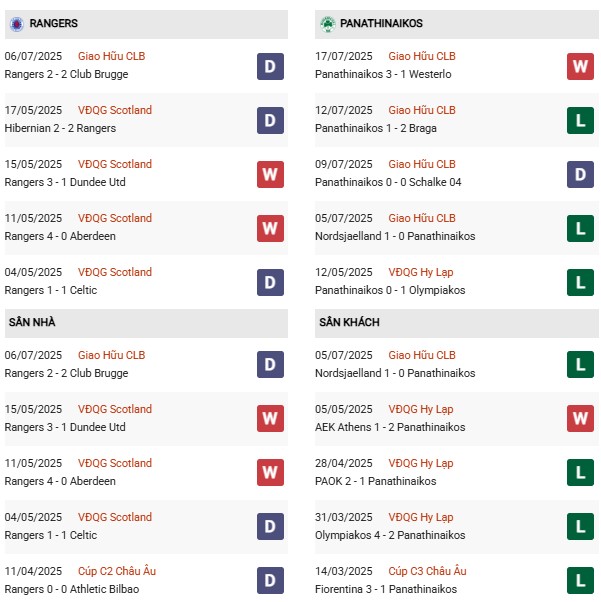The height and width of the screenshot is (602, 601).
Task: Click the L badge for Olympiakos 4 - 2 Panathinaikos
Action: 580,527
